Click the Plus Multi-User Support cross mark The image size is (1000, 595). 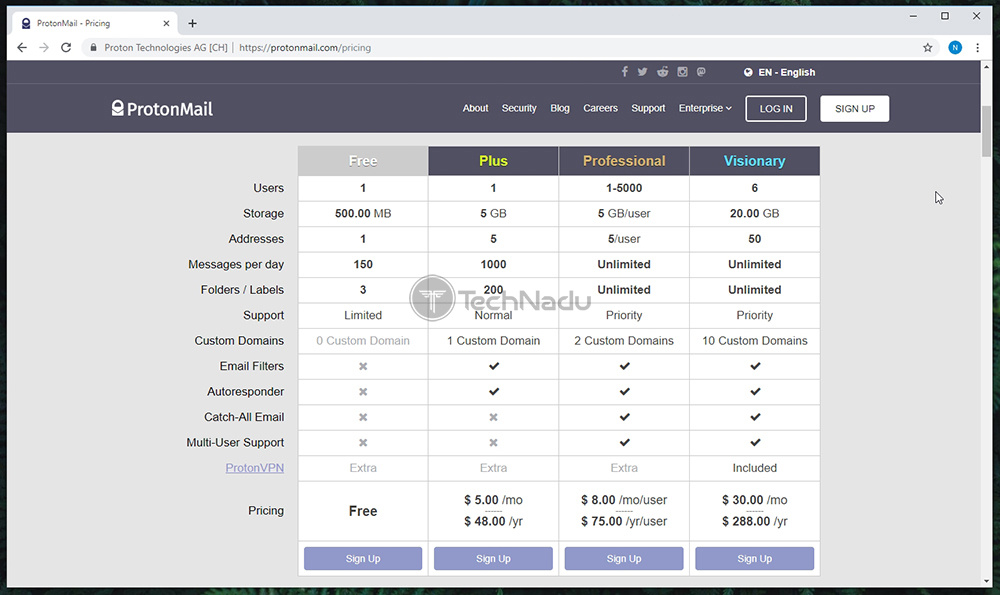point(493,443)
